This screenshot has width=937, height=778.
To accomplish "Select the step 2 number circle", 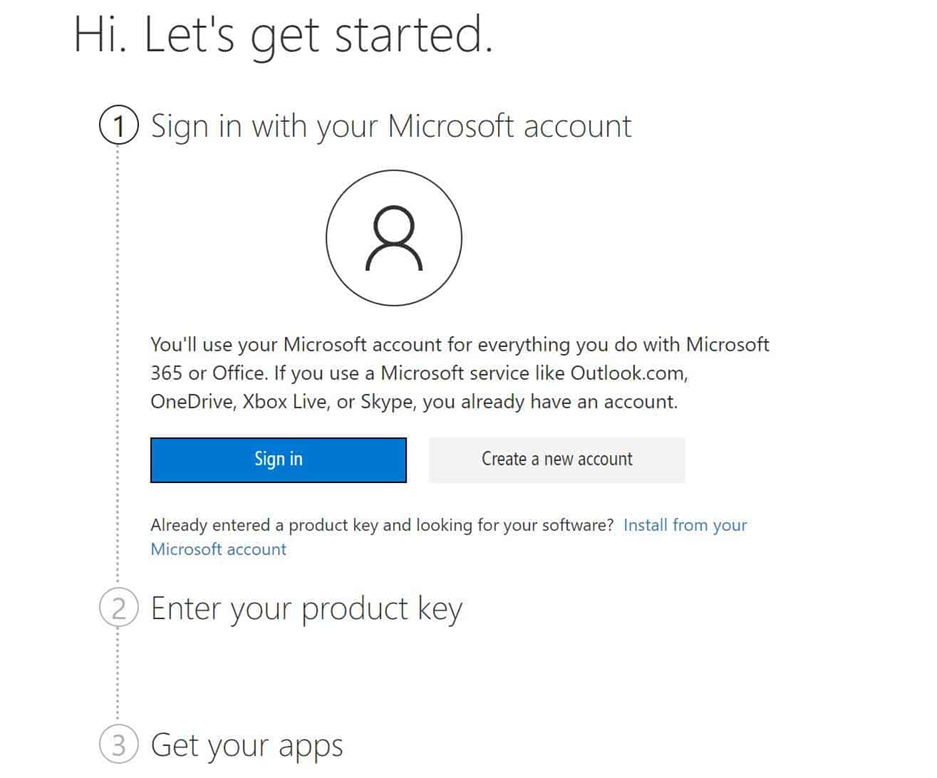I will click(x=118, y=608).
